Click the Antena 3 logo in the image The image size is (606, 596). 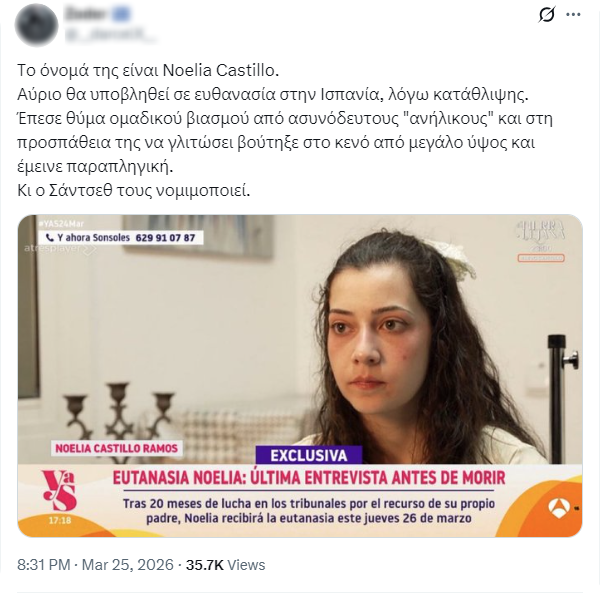559,507
